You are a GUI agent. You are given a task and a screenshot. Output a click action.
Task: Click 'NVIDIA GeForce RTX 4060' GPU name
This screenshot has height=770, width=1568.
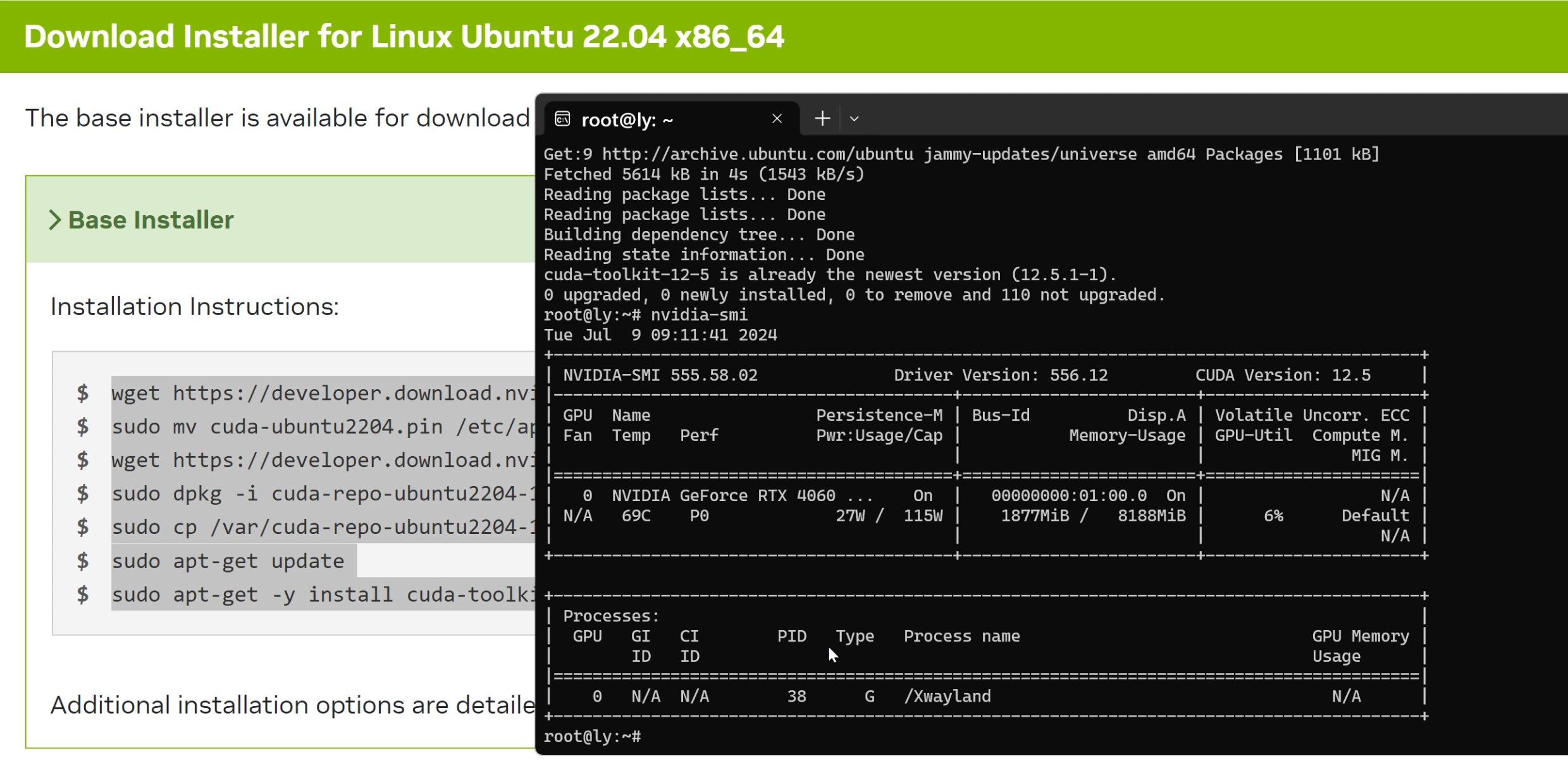(724, 495)
